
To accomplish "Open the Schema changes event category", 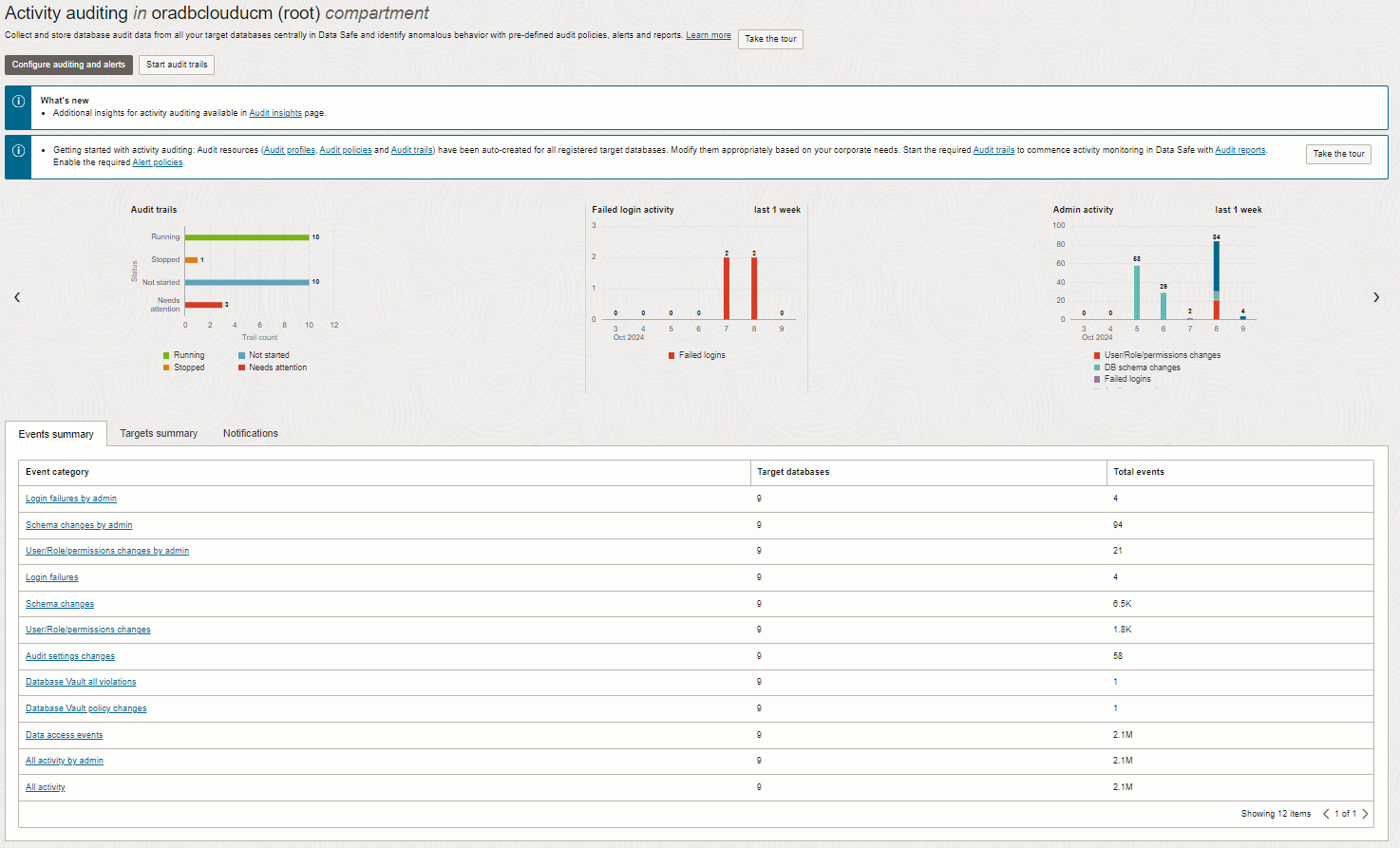I will pos(60,604).
